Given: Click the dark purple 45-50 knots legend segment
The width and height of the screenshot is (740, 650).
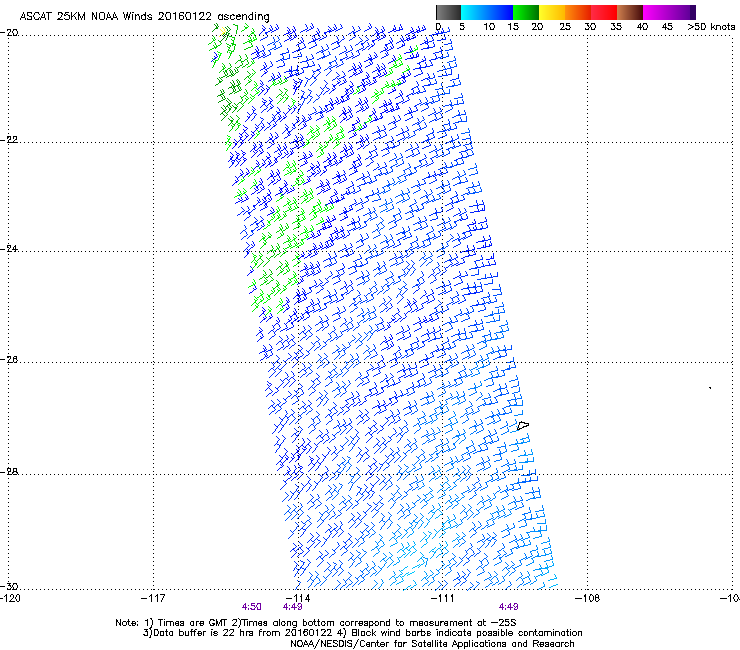Looking at the screenshot, I should tap(682, 12).
